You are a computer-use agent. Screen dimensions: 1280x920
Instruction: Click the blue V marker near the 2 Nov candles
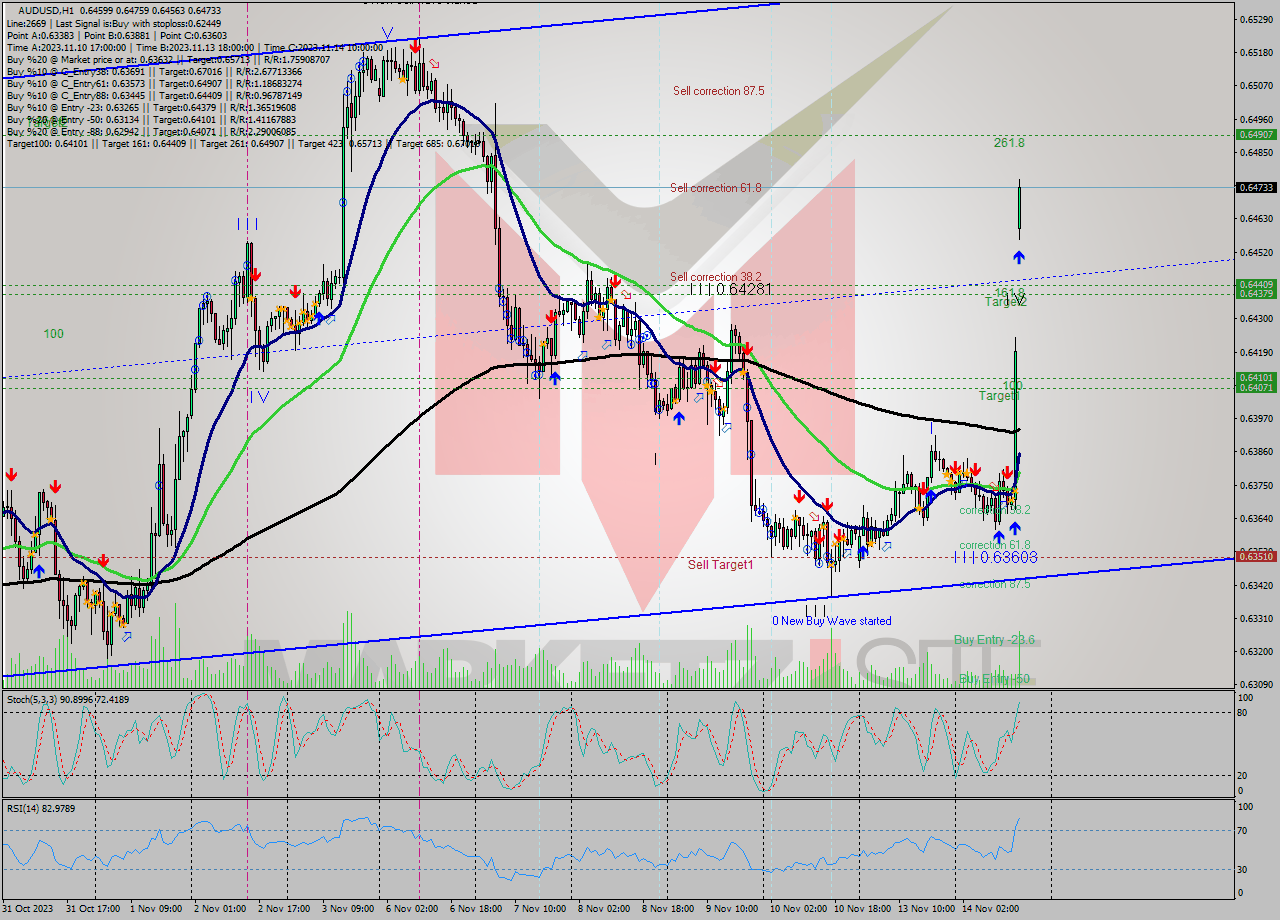(264, 396)
